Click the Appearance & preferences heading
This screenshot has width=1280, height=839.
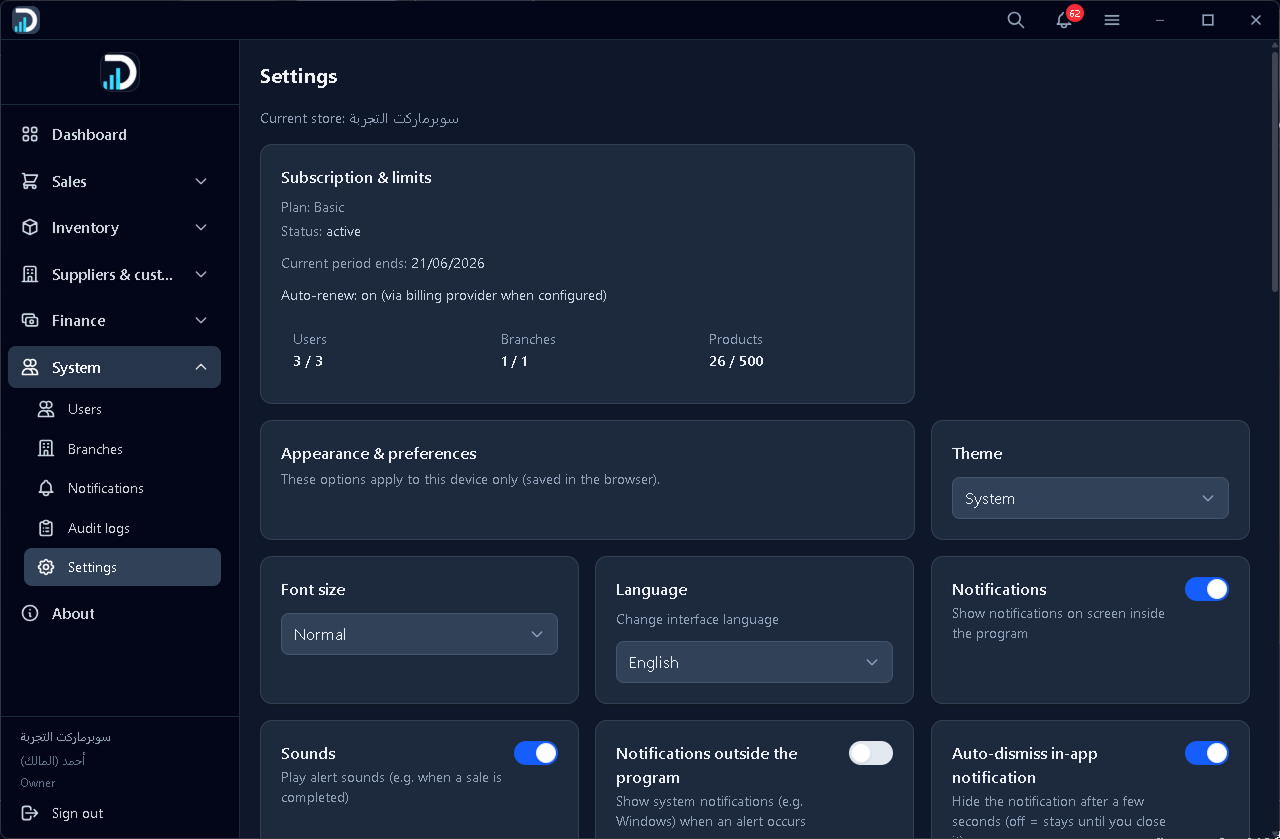[x=379, y=453]
